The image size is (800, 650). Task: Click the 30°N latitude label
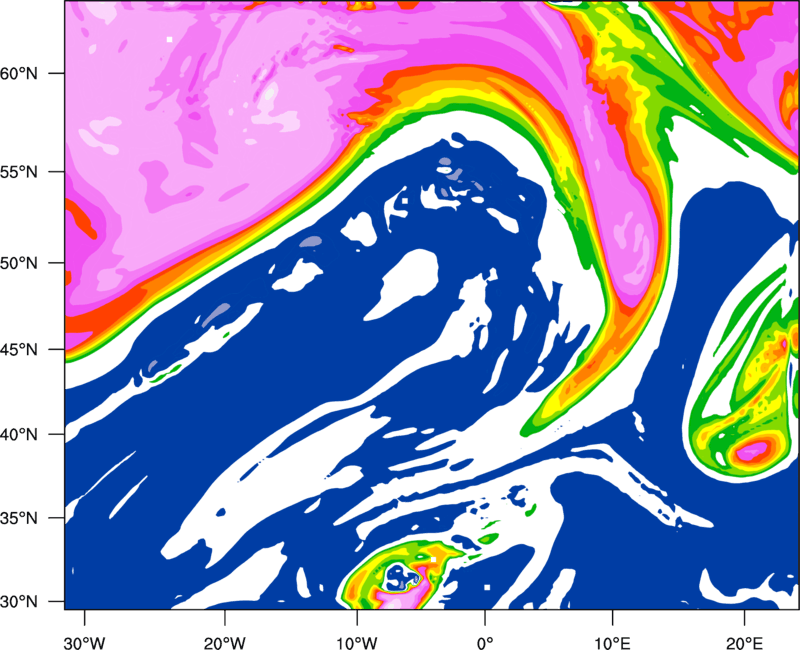point(19,602)
